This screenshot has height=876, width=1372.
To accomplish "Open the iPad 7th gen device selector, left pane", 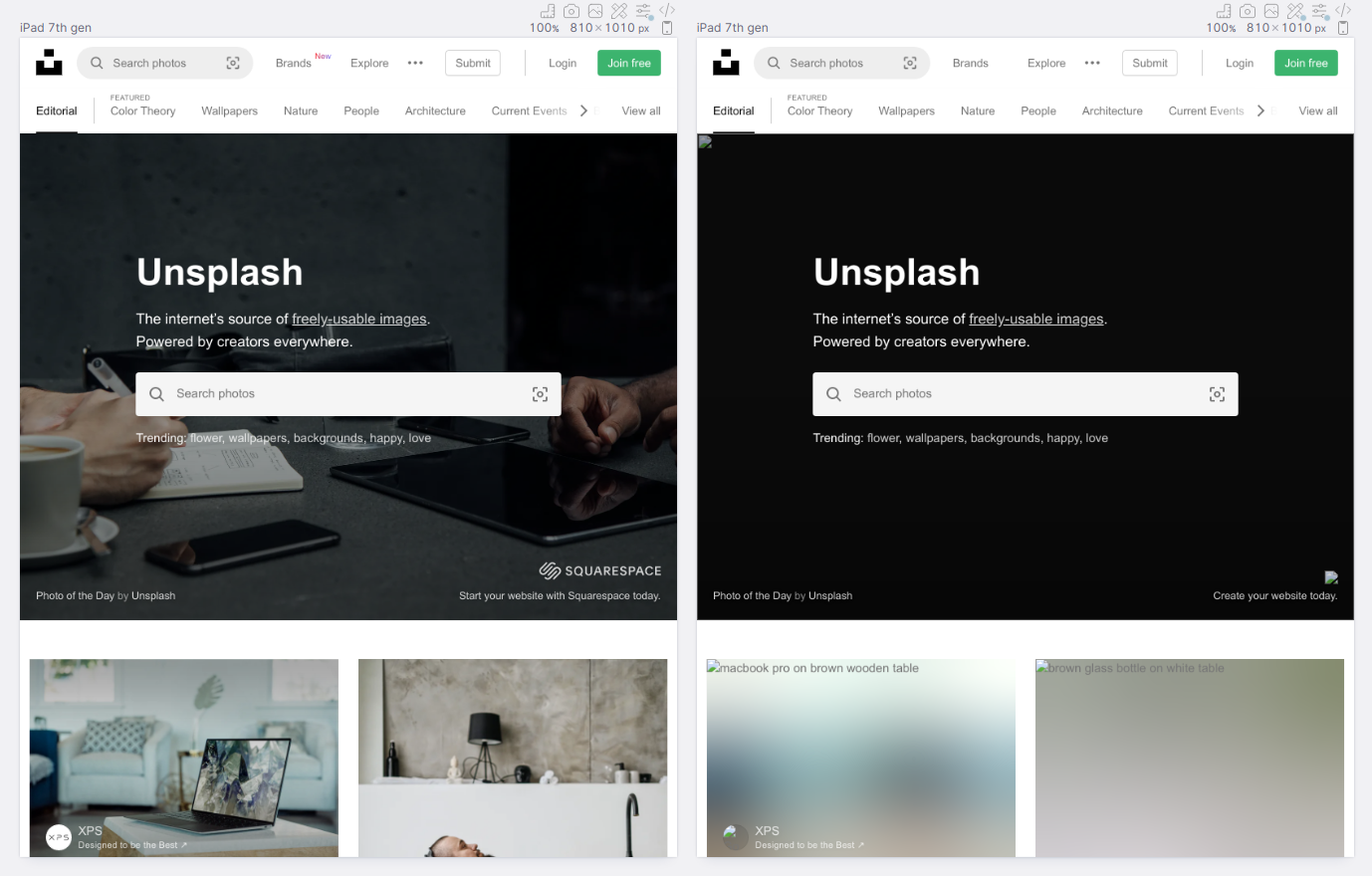I will pyautogui.click(x=56, y=28).
